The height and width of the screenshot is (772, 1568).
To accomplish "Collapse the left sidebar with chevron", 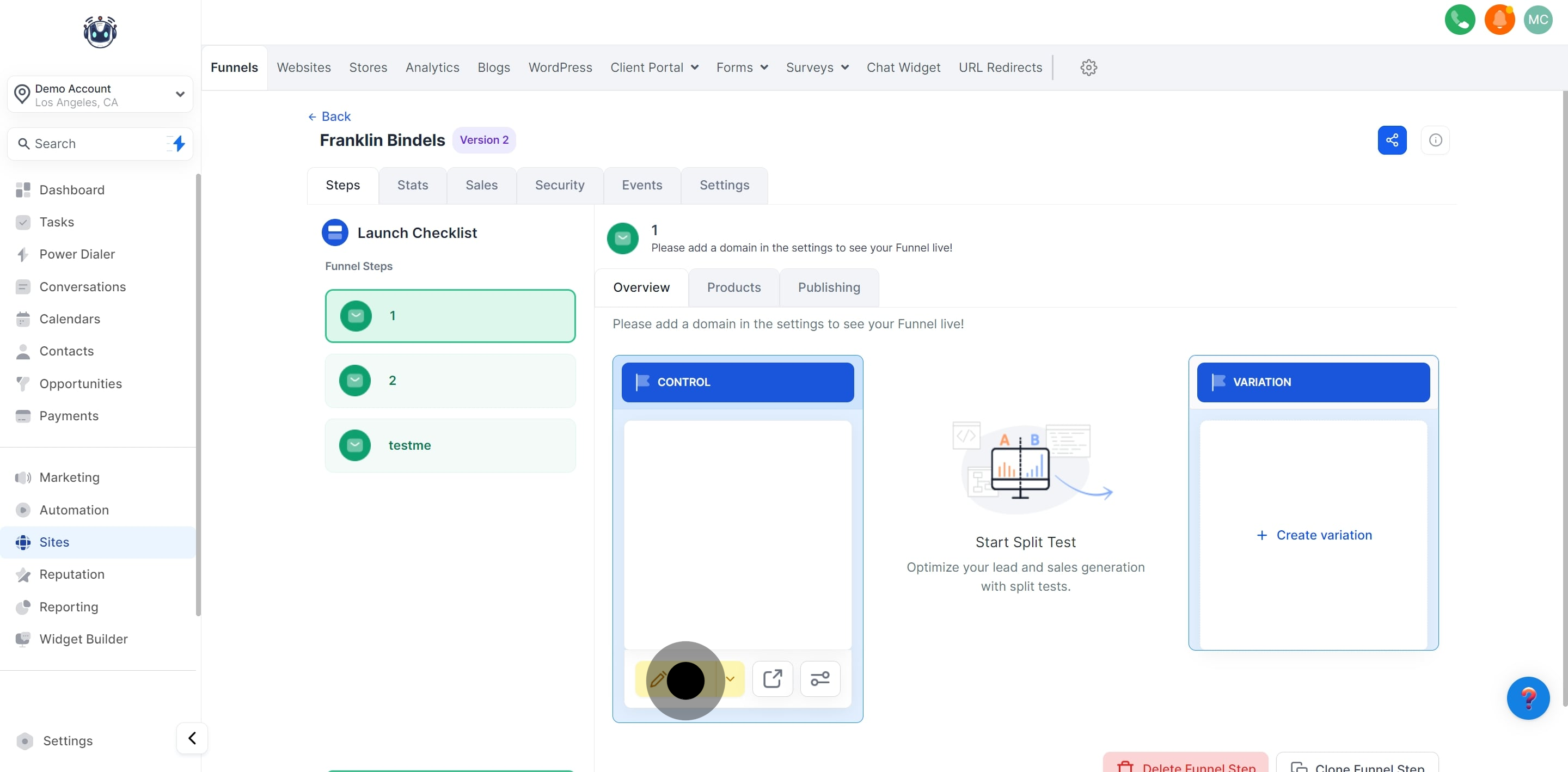I will 192,738.
